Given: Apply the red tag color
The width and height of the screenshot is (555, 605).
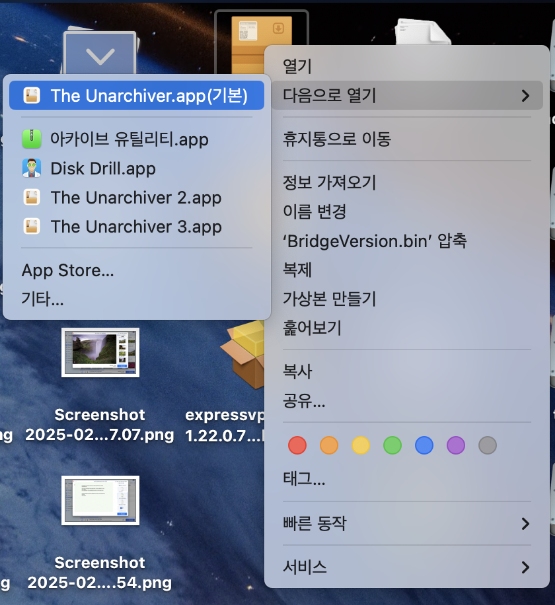Looking at the screenshot, I should pos(297,445).
